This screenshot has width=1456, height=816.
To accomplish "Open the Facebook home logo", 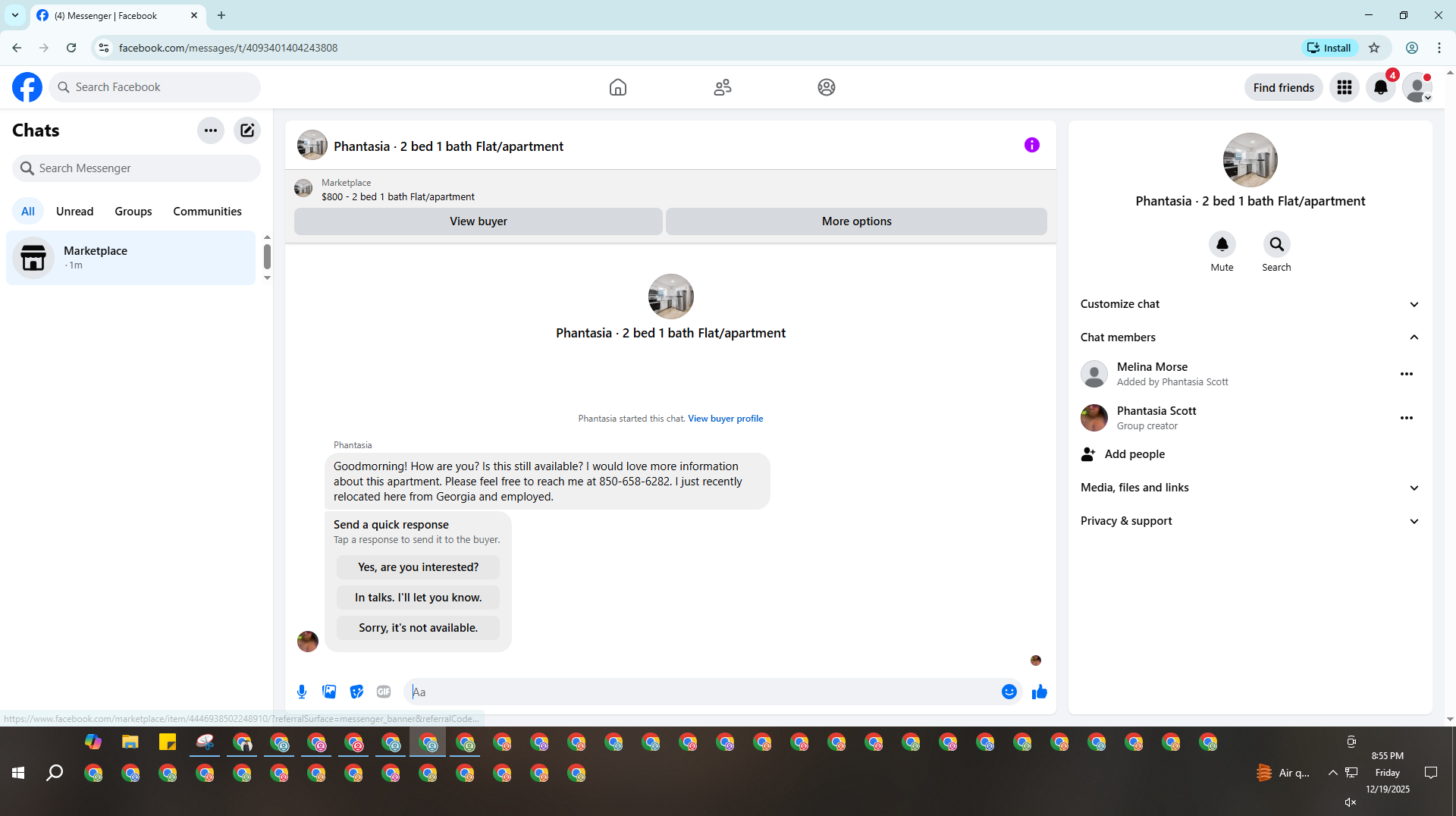I will 27,87.
